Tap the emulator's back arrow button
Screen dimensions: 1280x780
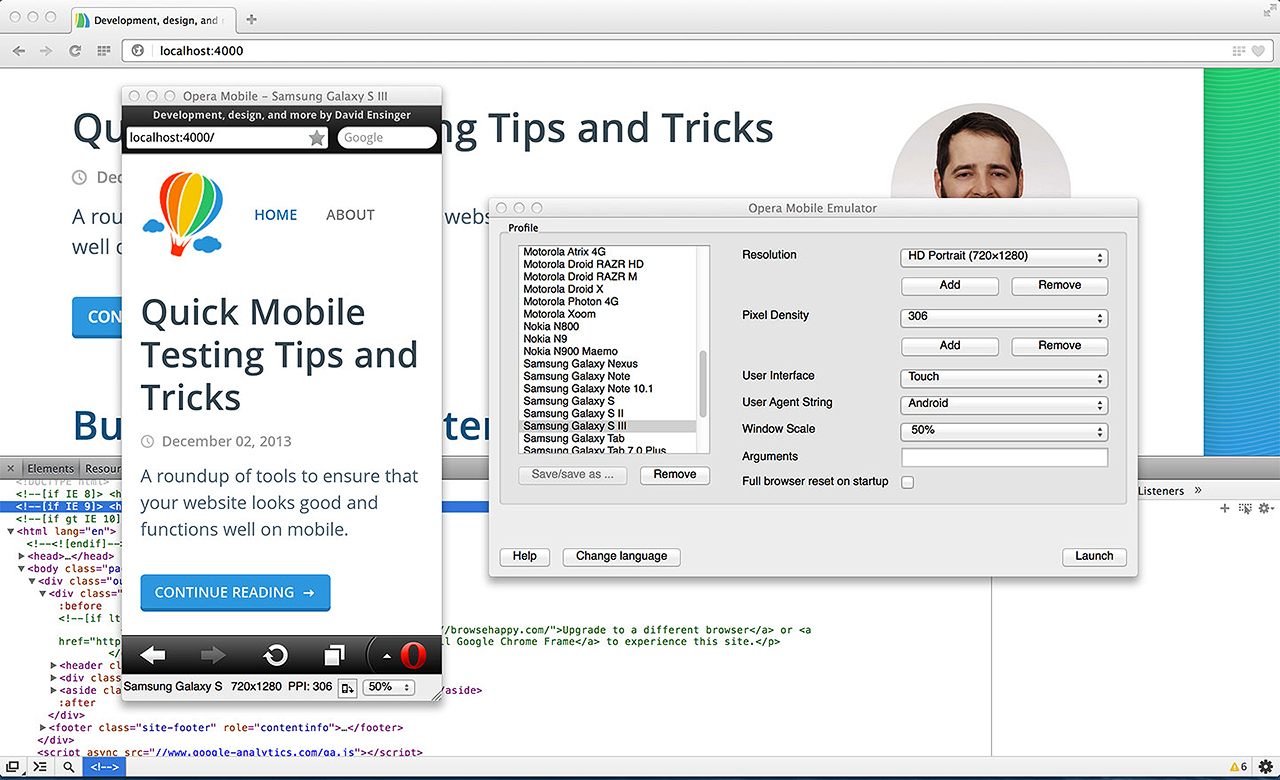pyautogui.click(x=153, y=656)
